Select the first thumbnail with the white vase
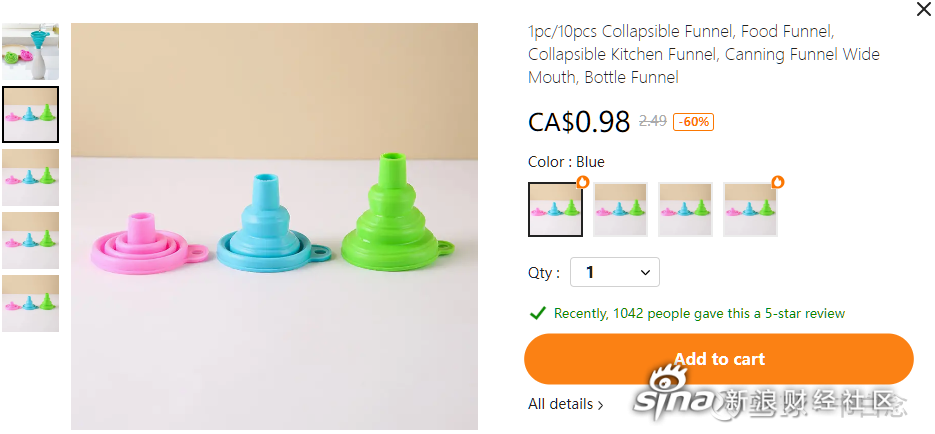The height and width of the screenshot is (434, 935). click(30, 51)
